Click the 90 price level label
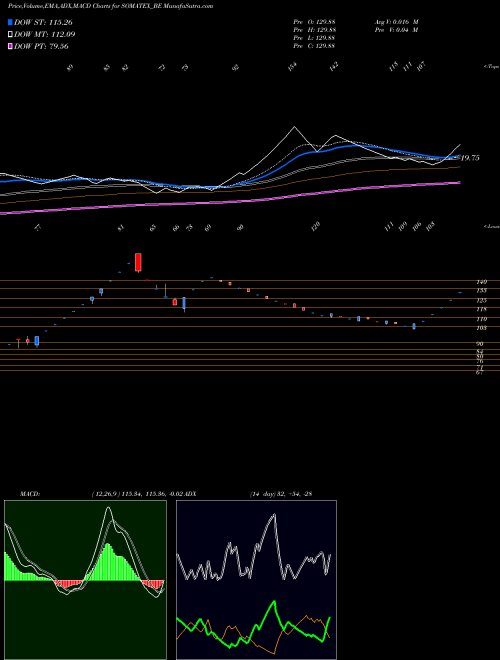500x660 pixels. (x=482, y=343)
